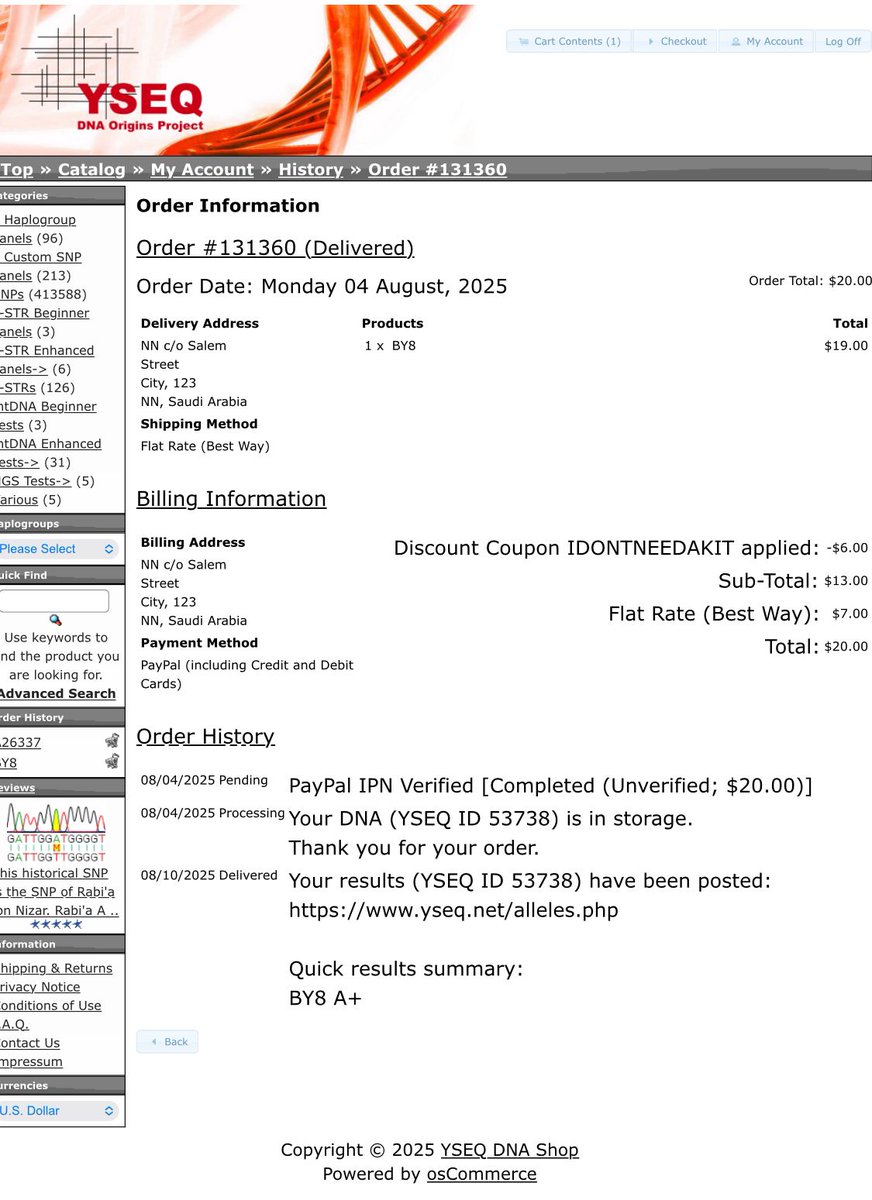Click 'Order Date: Monday 04 August, 2025'
872x1200 pixels.
click(322, 286)
